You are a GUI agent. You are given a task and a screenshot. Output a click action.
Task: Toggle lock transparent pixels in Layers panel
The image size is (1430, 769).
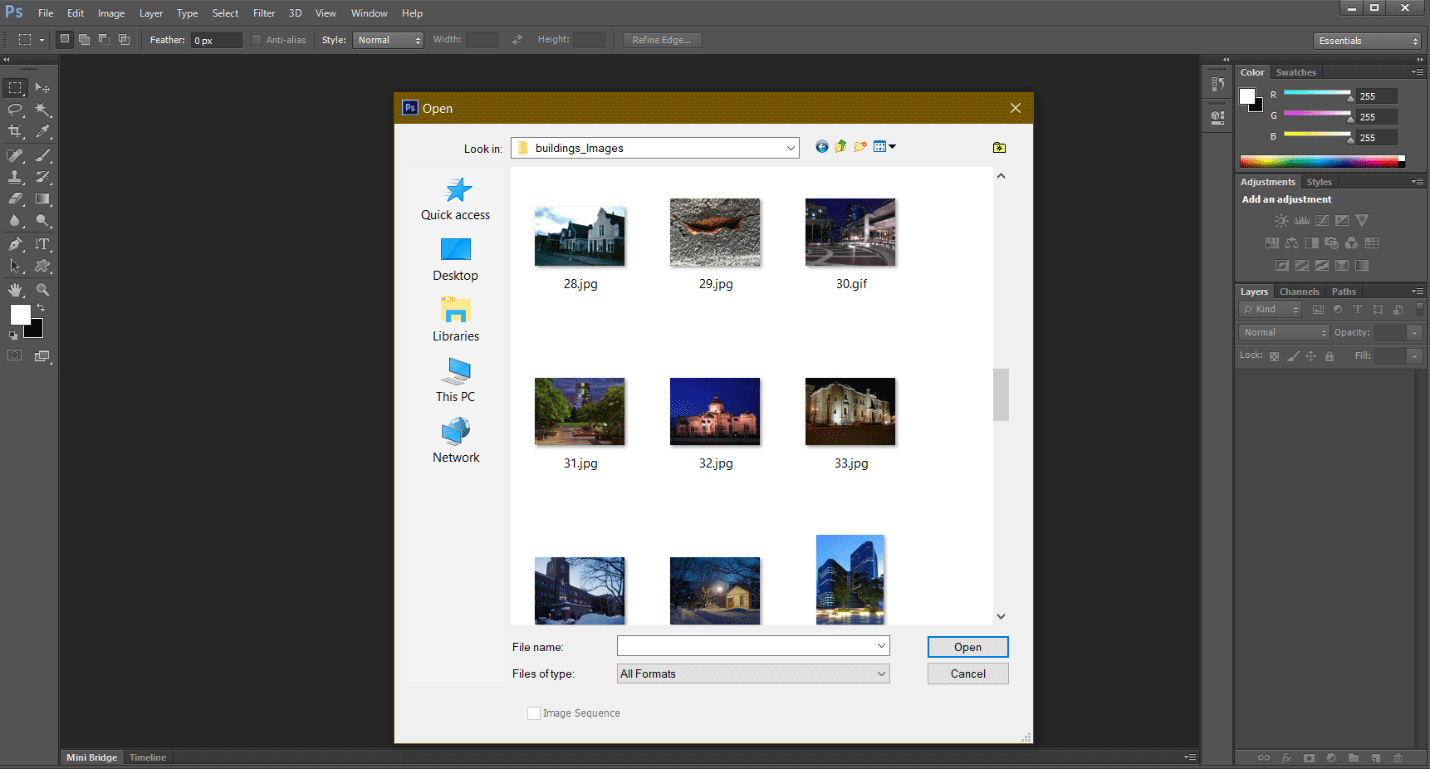pos(1272,355)
